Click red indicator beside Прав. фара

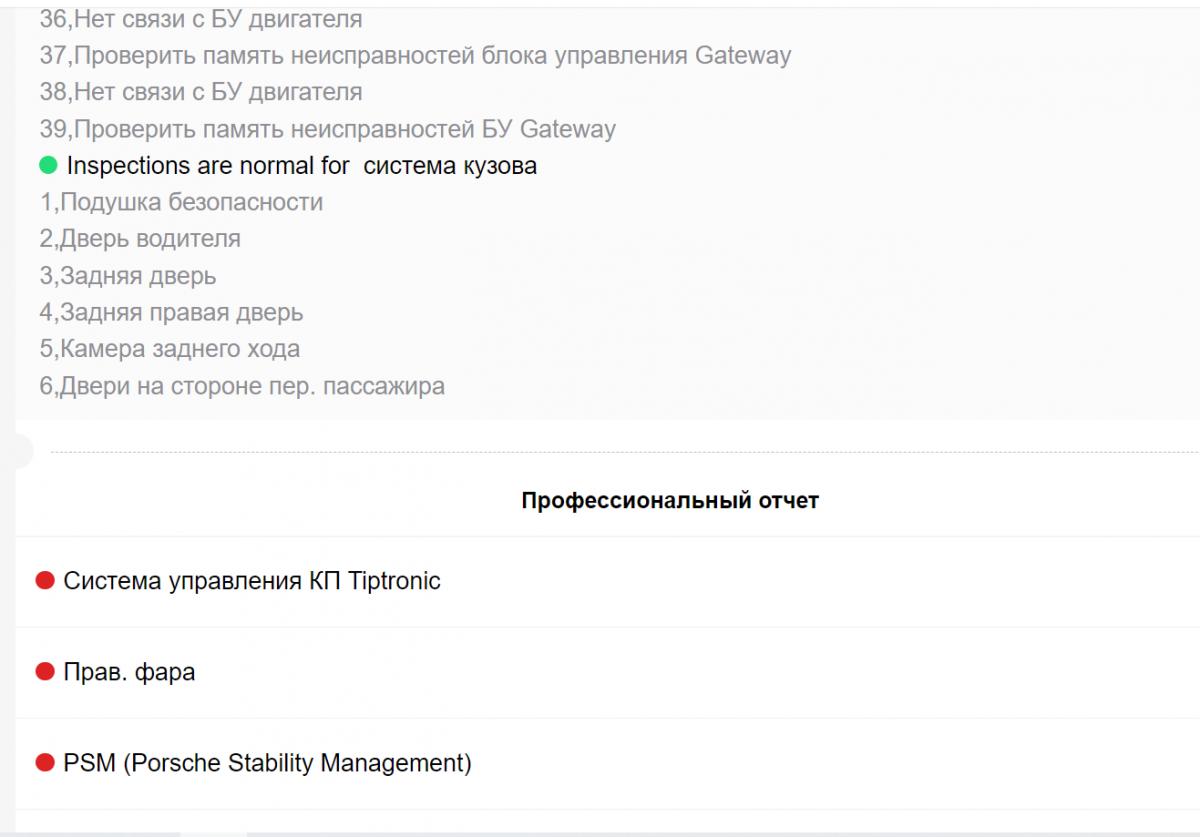tap(44, 672)
